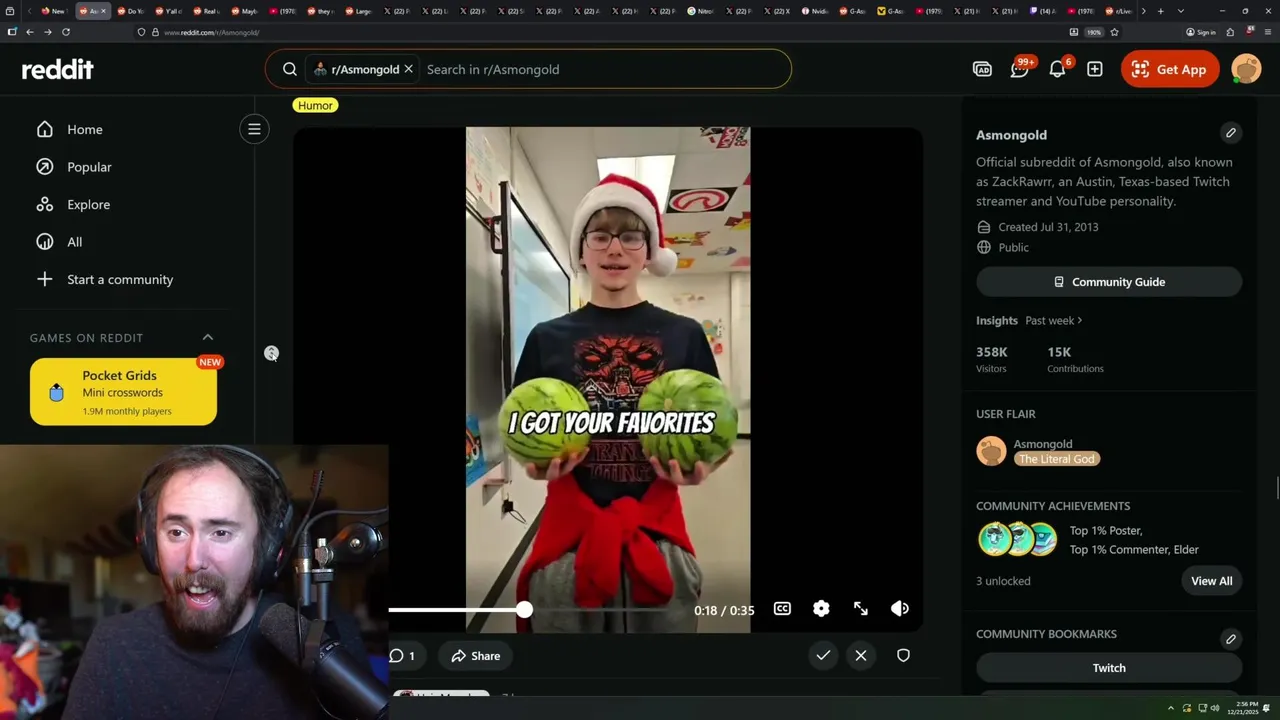View All community achievements
The height and width of the screenshot is (720, 1280).
click(x=1212, y=581)
